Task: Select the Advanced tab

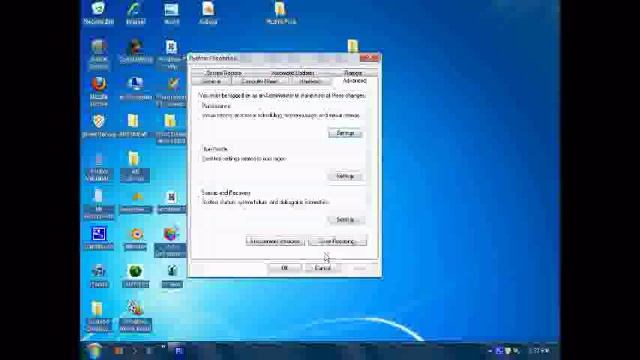Action: [x=354, y=81]
